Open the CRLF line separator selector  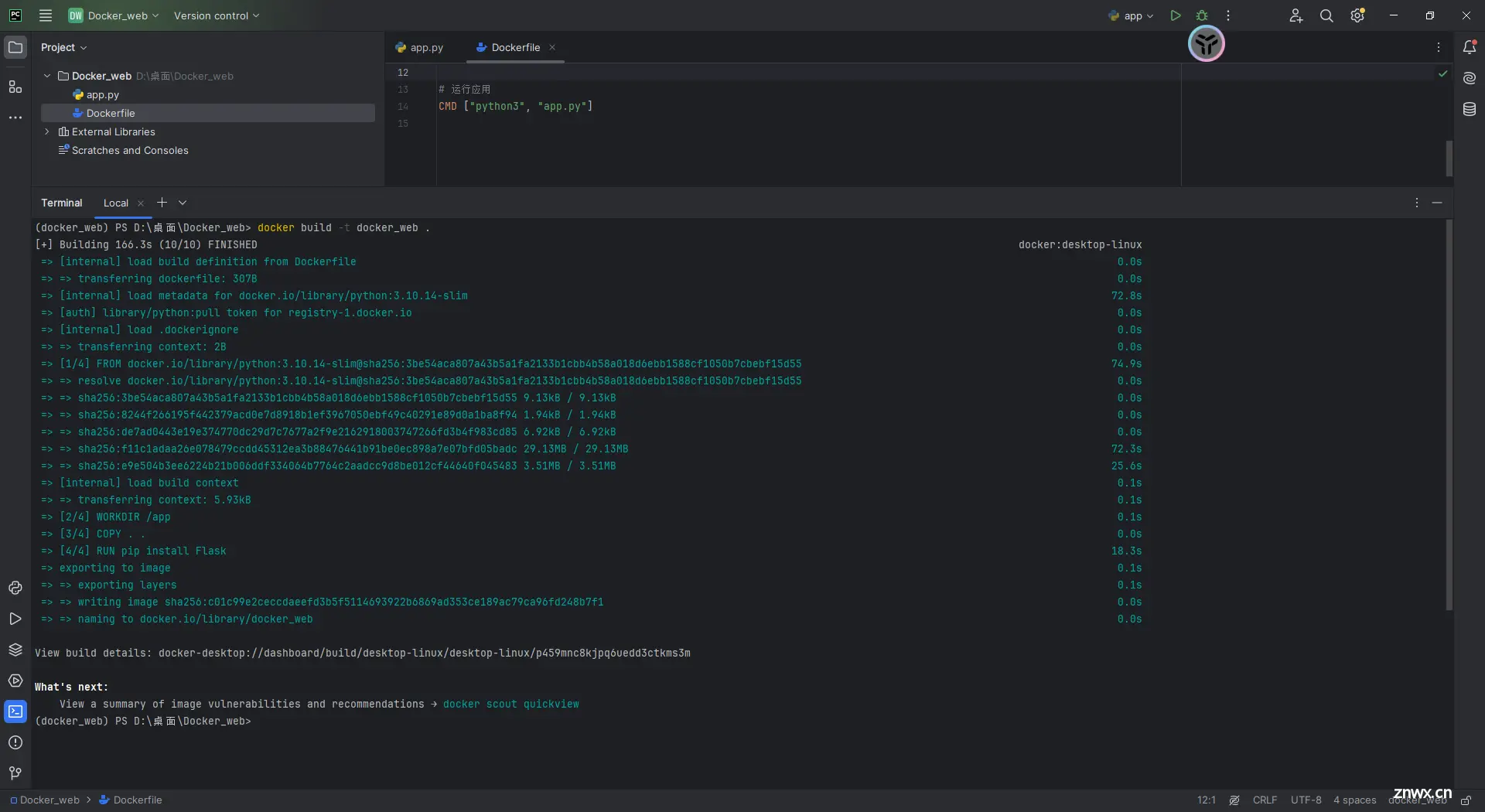(x=1265, y=800)
